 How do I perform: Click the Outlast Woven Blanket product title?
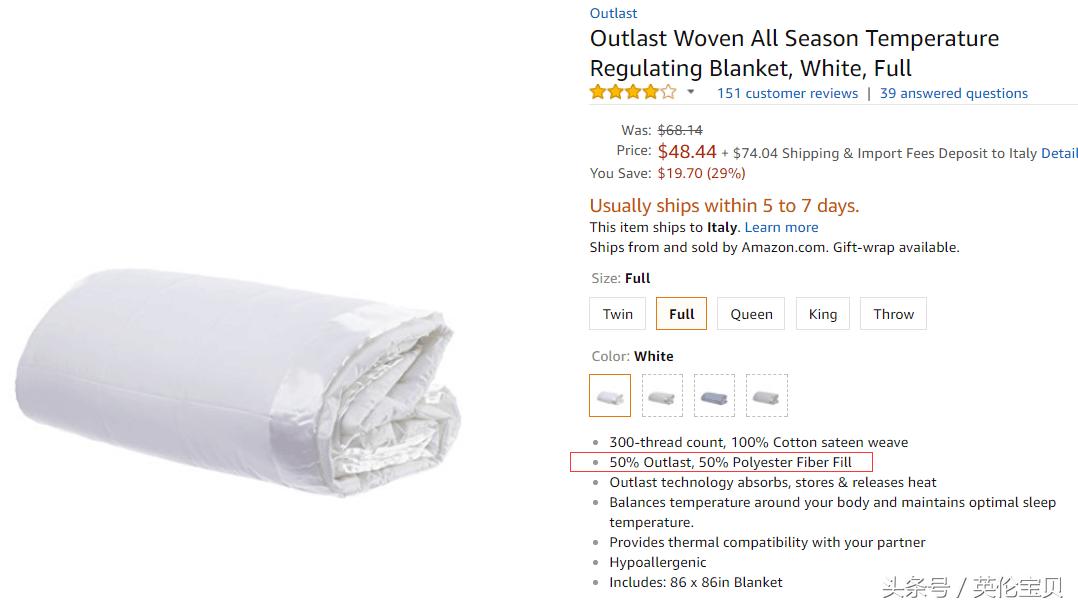click(793, 54)
